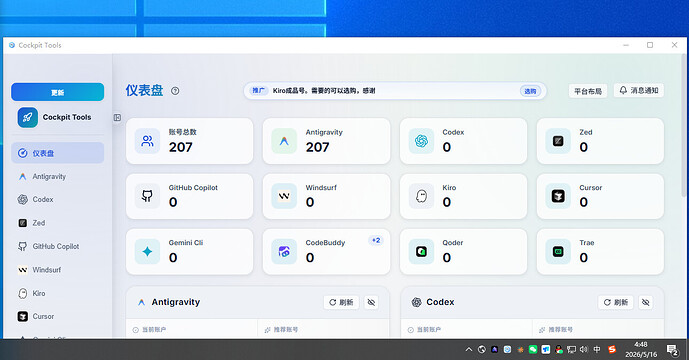Click the Antigravity logo in the 207 card
Image resolution: width=689 pixels, height=360 pixels.
click(x=284, y=141)
